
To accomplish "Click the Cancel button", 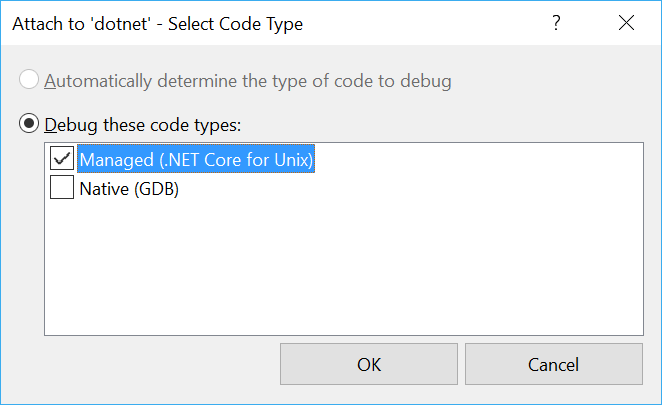I will [553, 365].
